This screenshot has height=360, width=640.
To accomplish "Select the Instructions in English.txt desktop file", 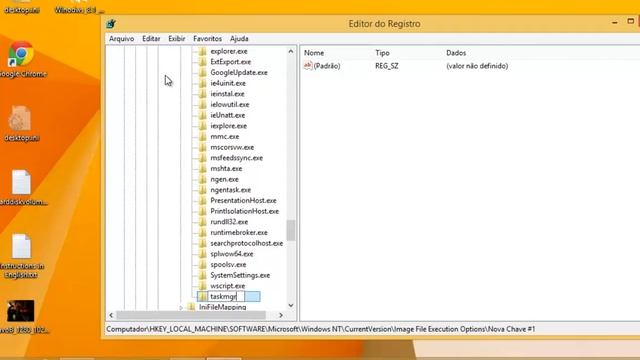I will [21, 256].
